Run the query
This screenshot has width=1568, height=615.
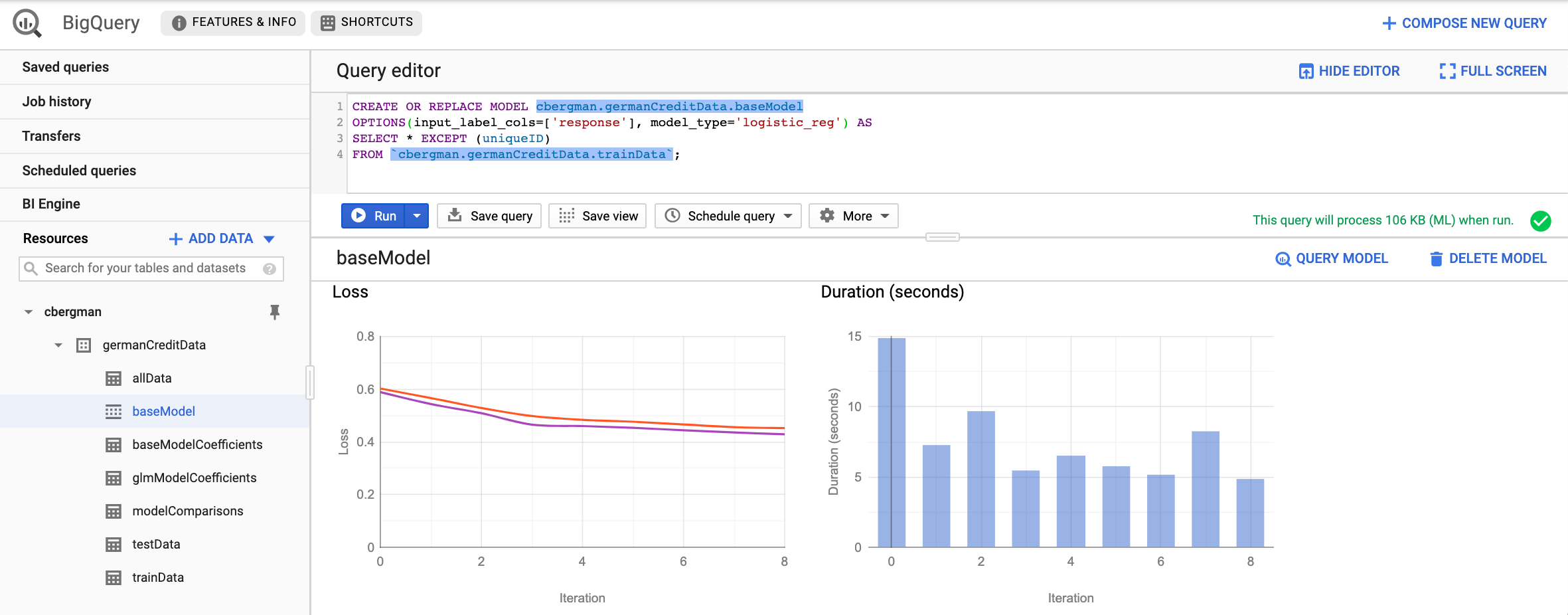376,215
